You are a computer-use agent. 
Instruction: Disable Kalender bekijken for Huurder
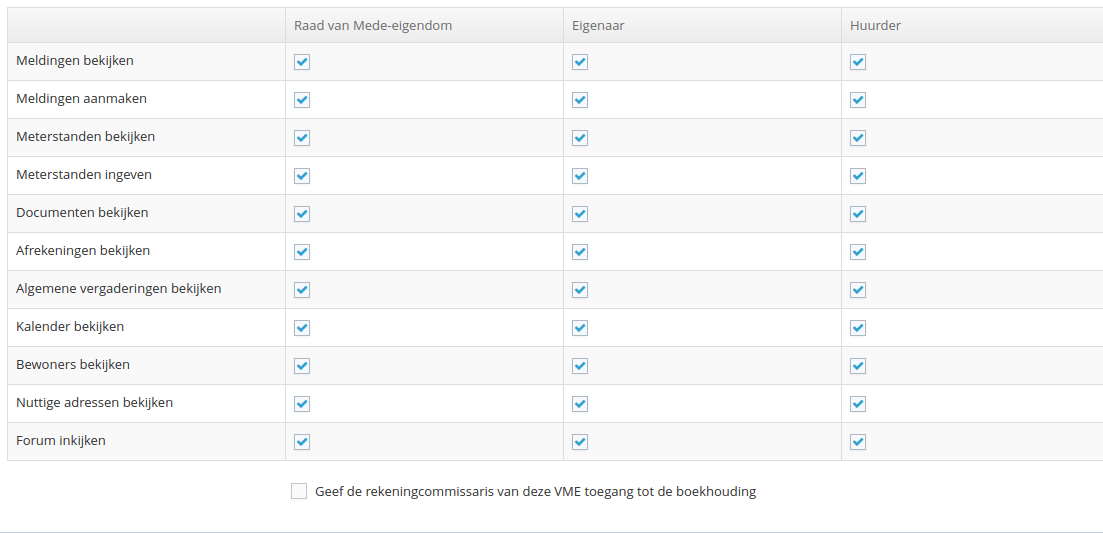[x=857, y=328]
